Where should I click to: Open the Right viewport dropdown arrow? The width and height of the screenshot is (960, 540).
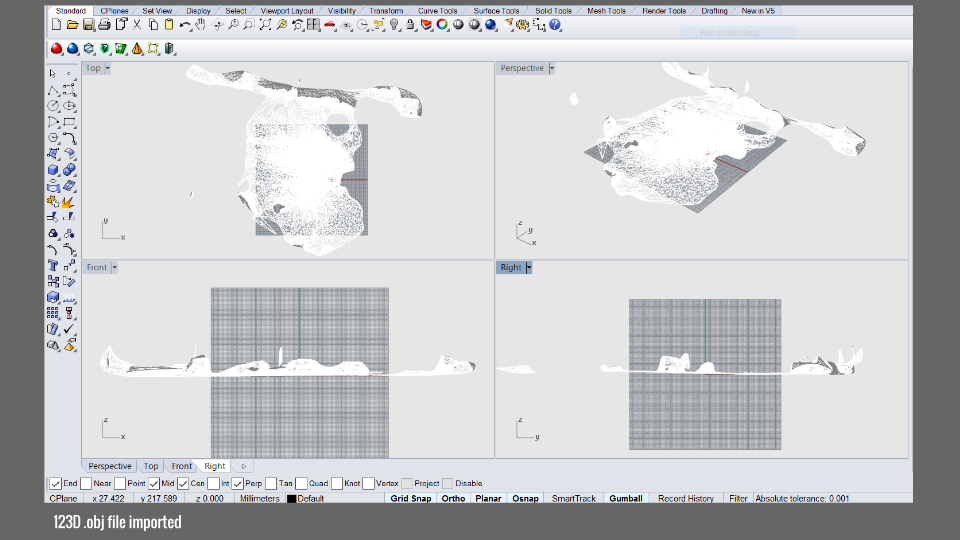pos(528,267)
